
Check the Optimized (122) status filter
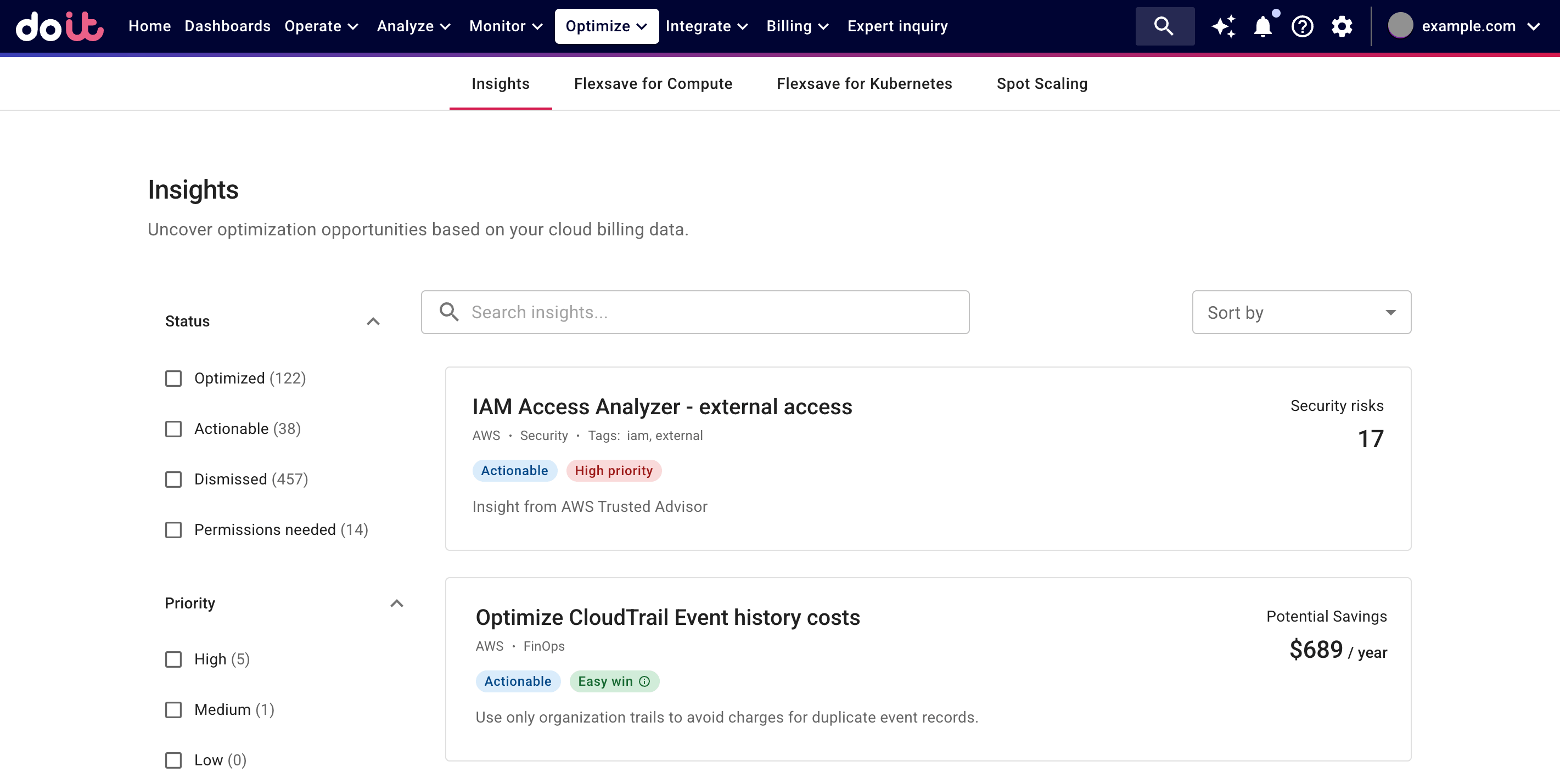coord(173,379)
